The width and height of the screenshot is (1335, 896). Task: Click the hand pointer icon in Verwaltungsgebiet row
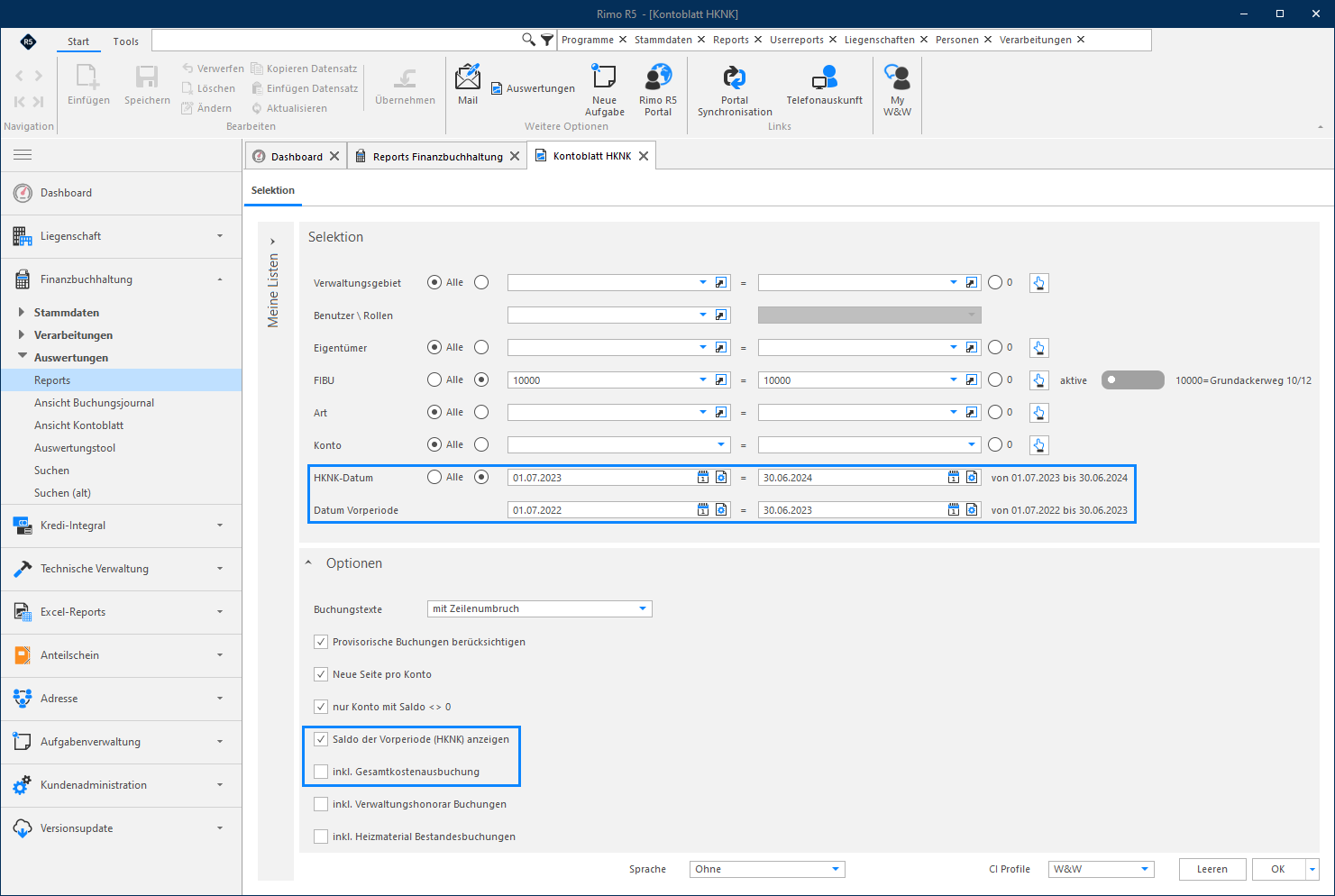tap(1039, 283)
